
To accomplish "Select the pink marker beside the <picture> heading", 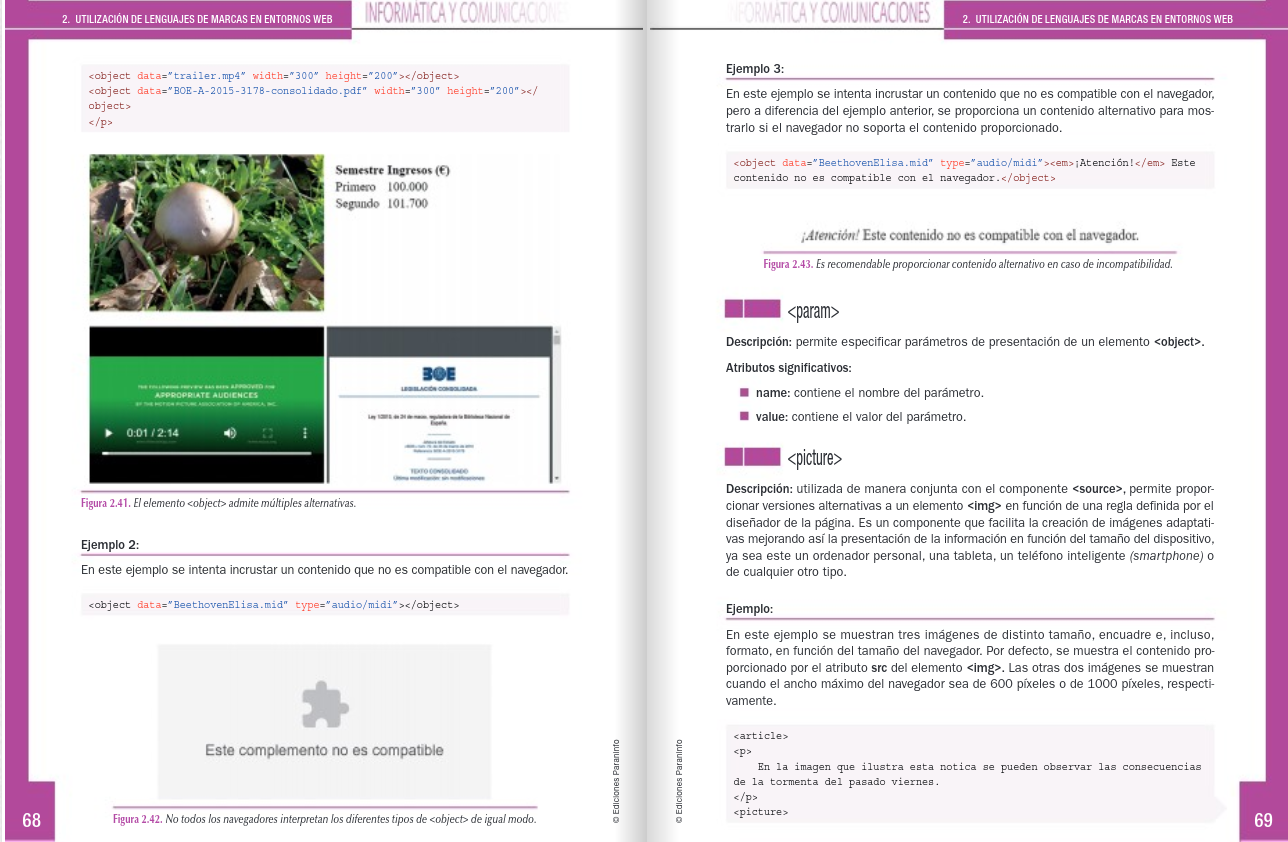I will click(x=751, y=457).
